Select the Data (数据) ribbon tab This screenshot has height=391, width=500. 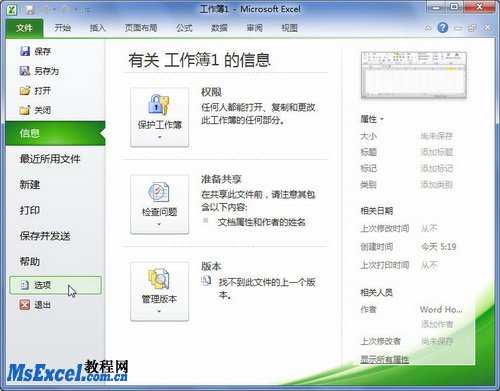point(219,28)
